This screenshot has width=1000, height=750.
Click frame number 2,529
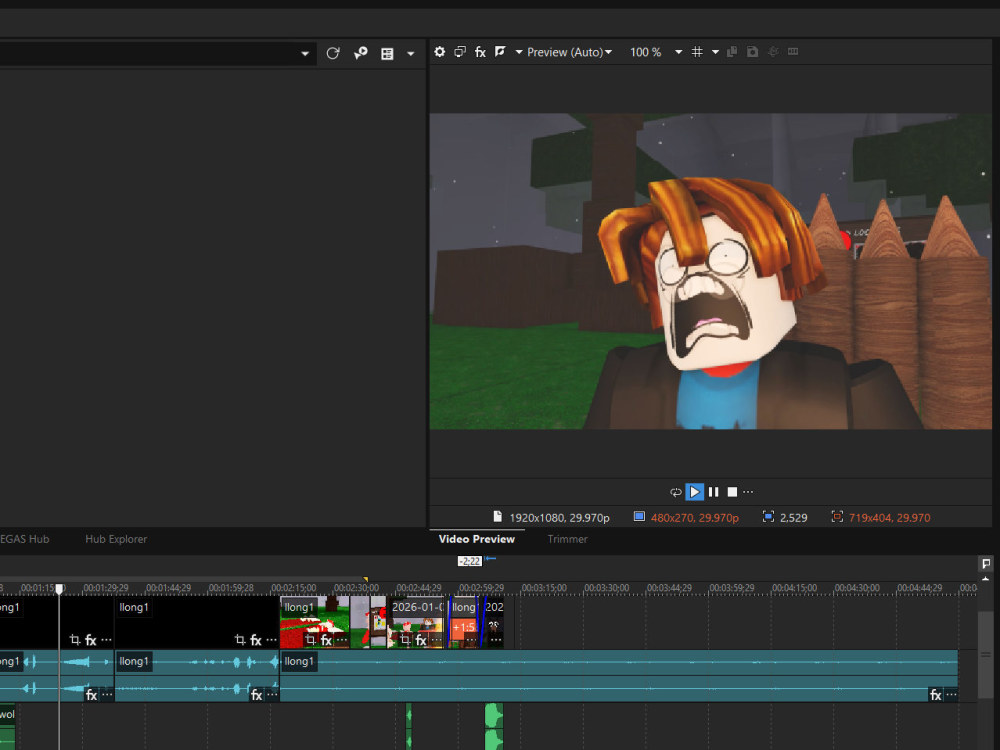tap(793, 518)
